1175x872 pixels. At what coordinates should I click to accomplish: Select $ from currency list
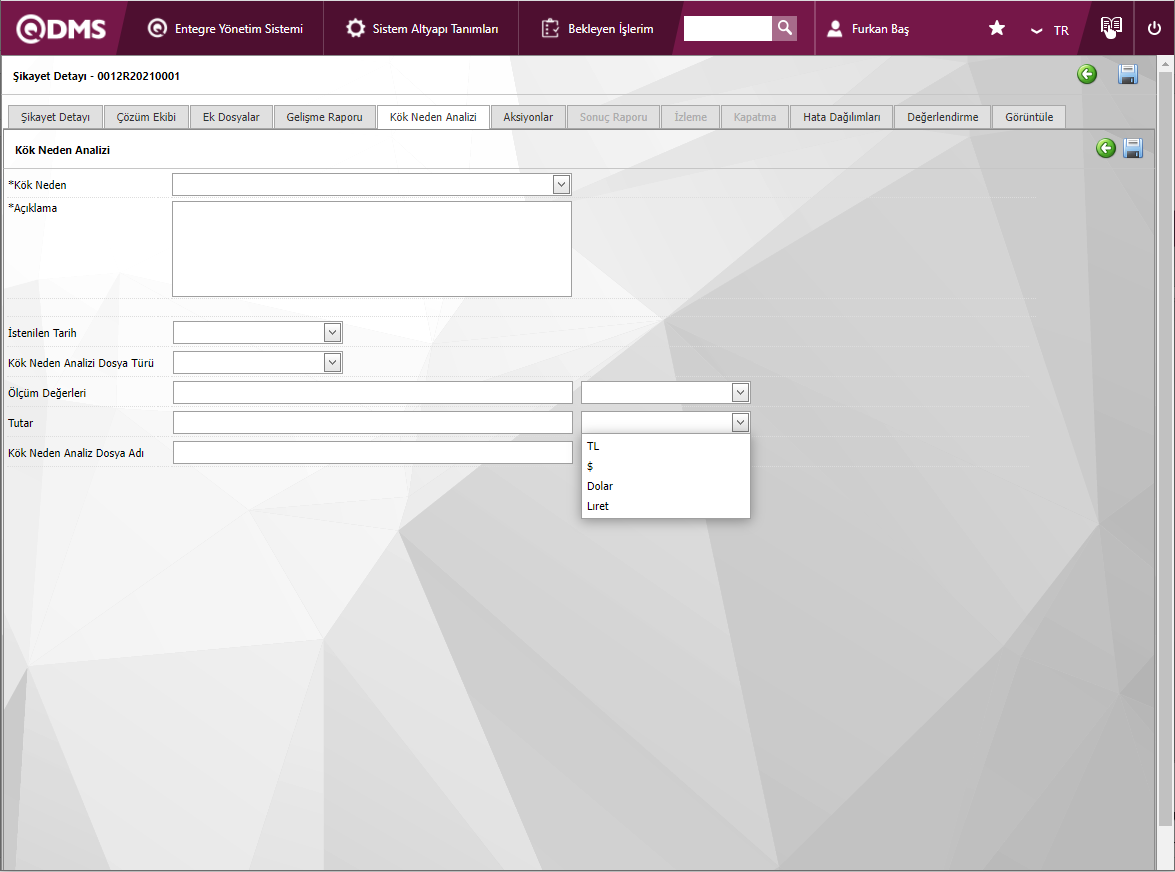click(665, 466)
